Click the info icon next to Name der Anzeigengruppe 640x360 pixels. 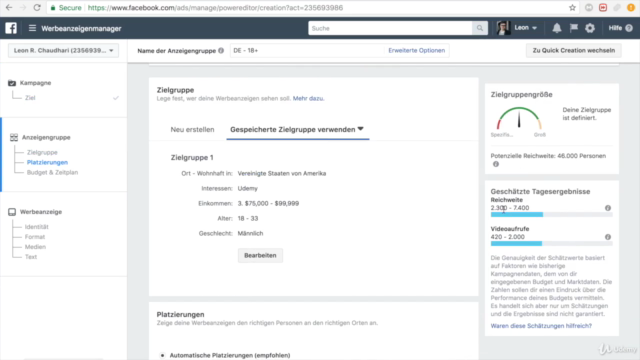pos(221,51)
